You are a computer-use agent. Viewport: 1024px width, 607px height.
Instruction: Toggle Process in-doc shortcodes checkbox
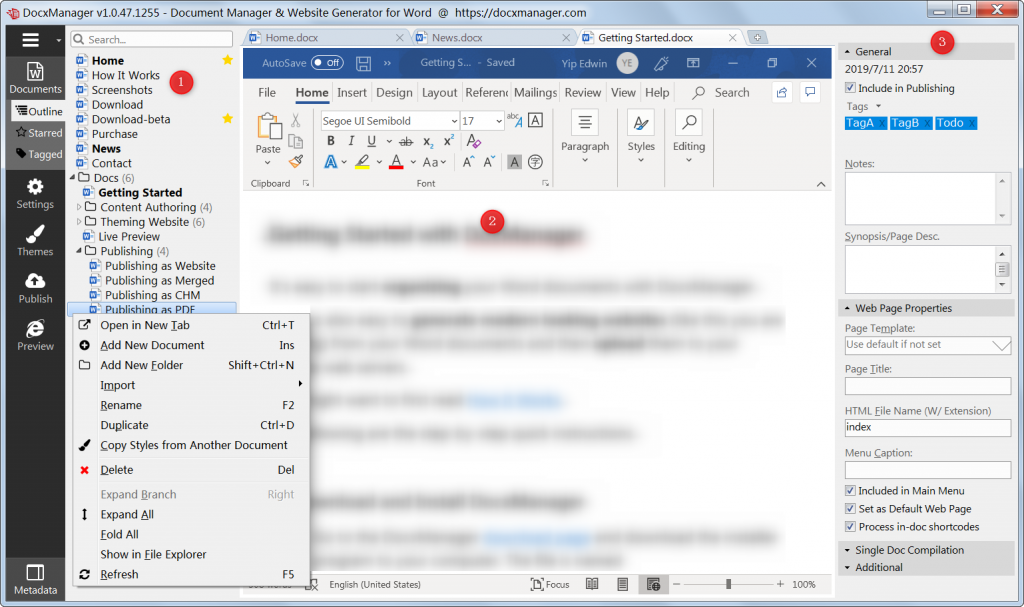tap(850, 527)
